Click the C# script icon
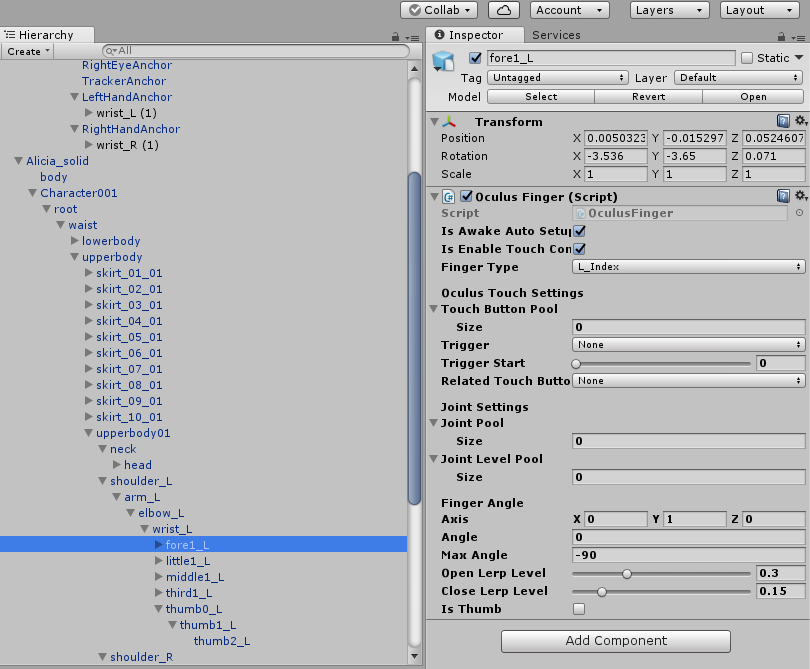810x669 pixels. click(449, 197)
